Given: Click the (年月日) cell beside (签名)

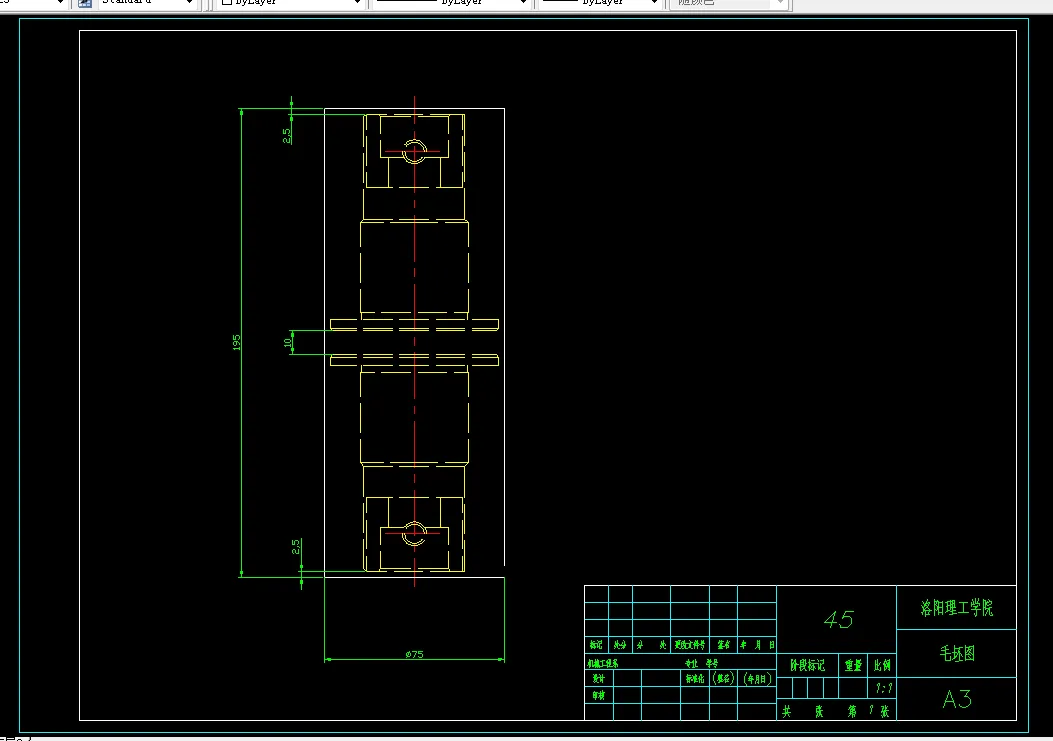Looking at the screenshot, I should [757, 679].
